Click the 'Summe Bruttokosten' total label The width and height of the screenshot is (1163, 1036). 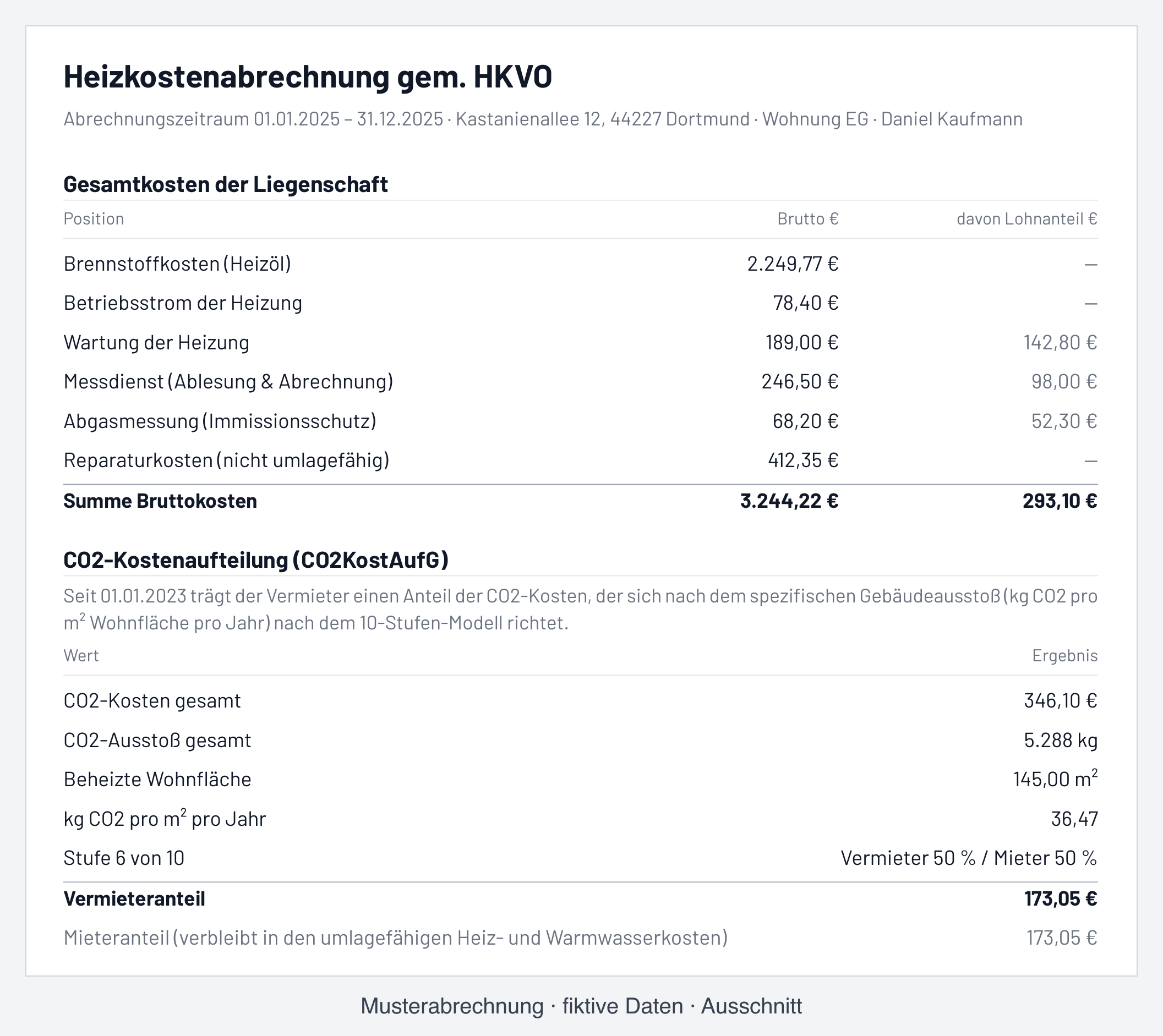coord(160,501)
